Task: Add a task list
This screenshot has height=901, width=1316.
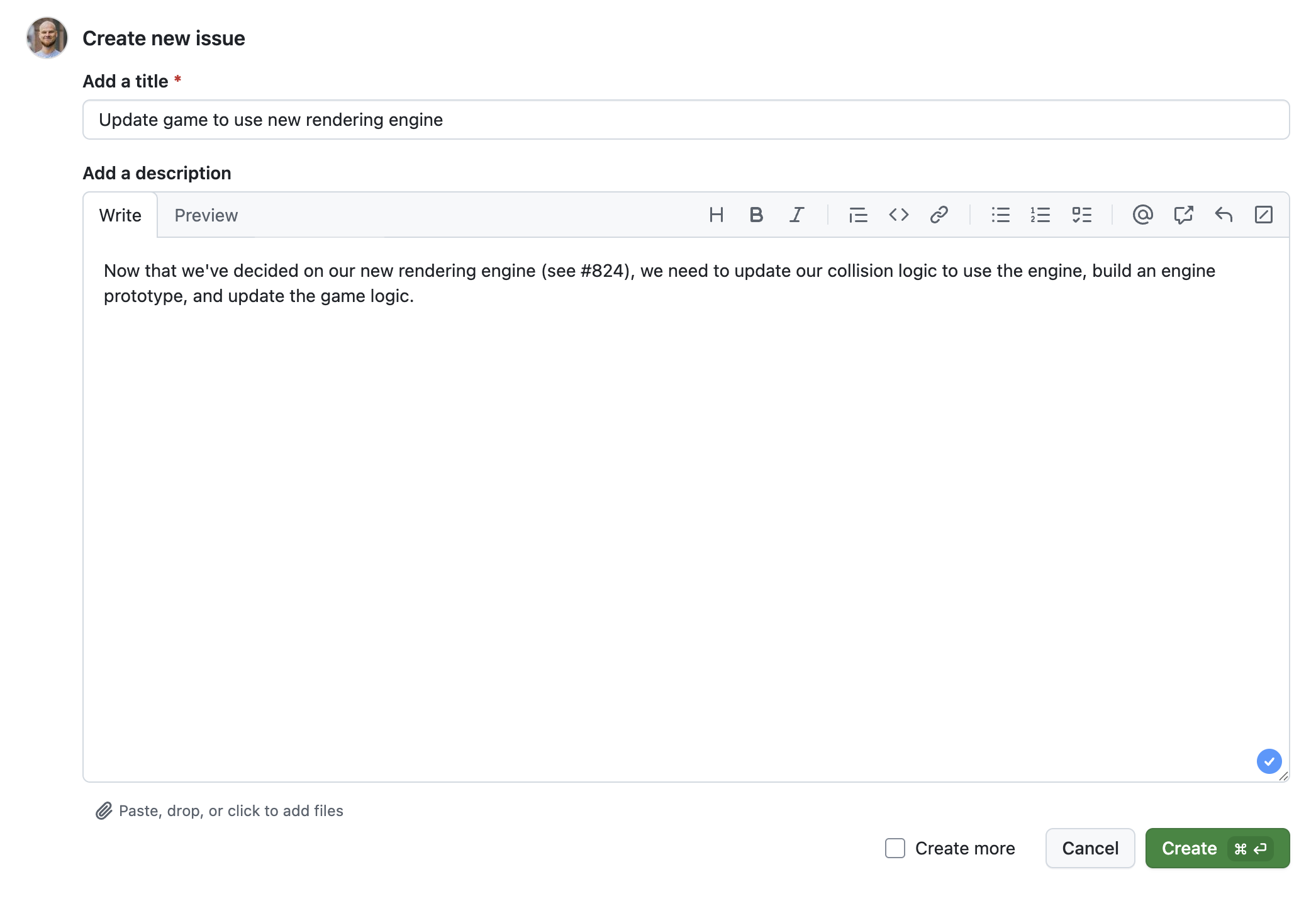Action: tap(1082, 215)
